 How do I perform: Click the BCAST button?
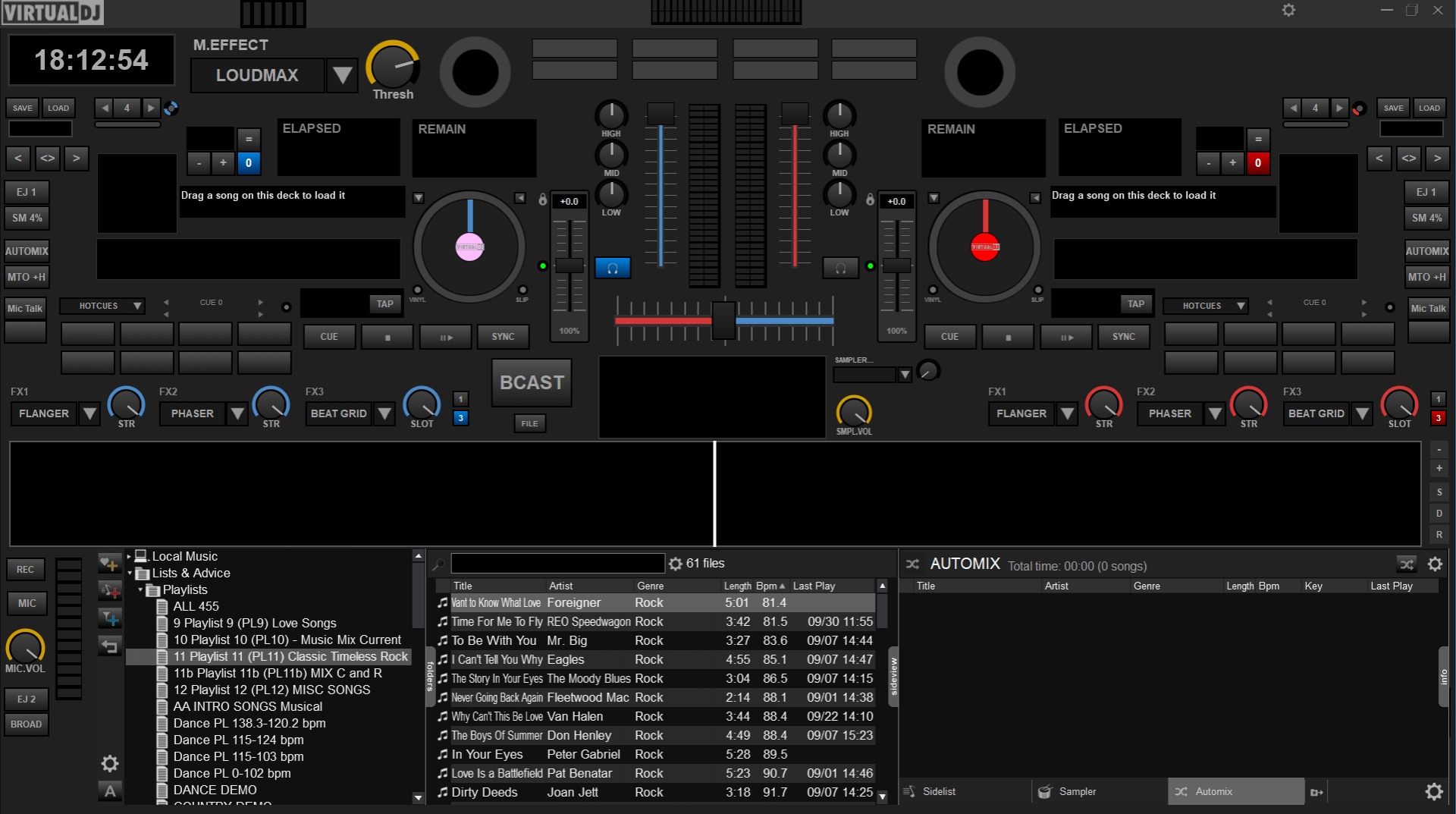point(532,382)
